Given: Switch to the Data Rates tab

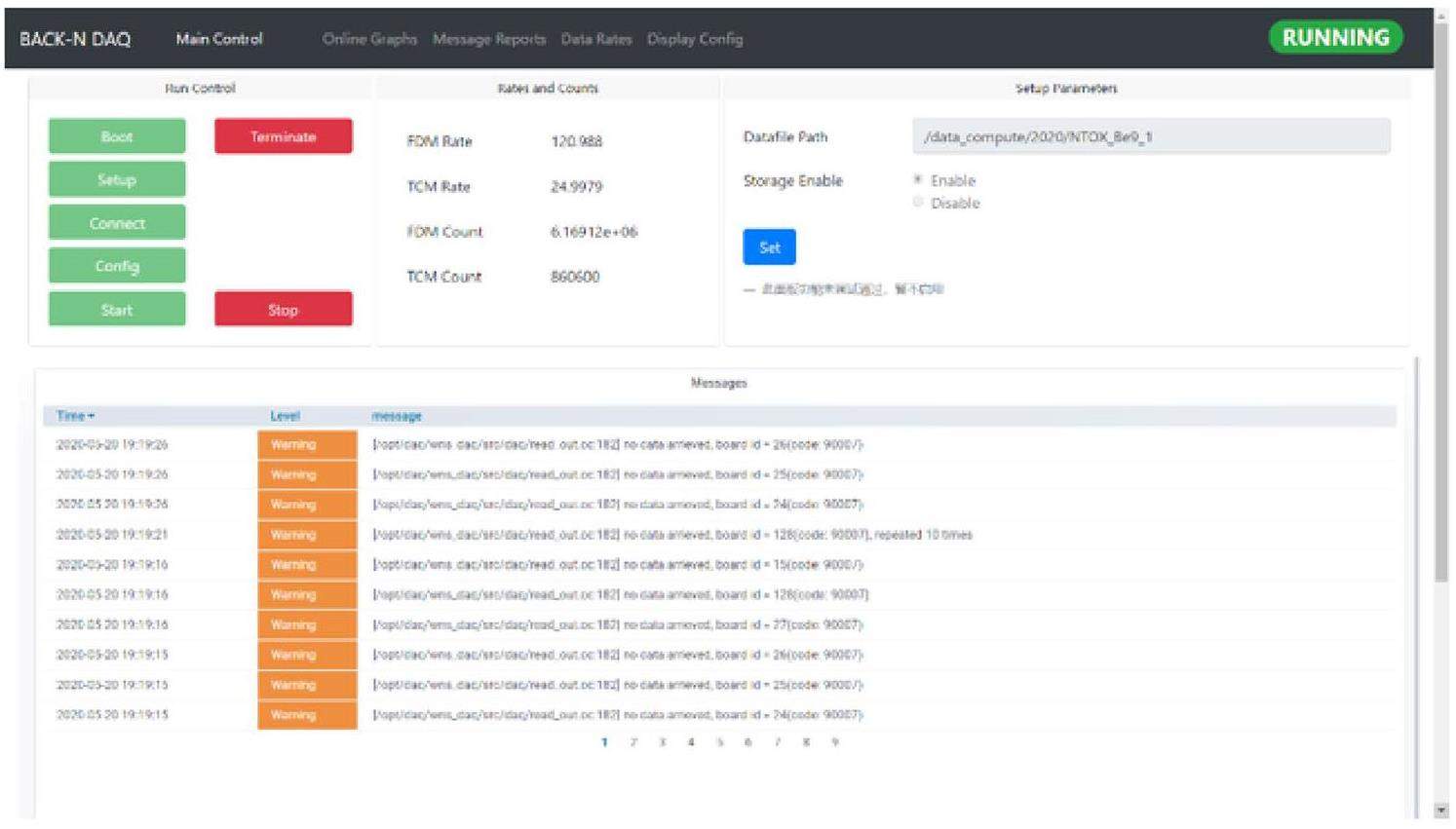Looking at the screenshot, I should click(x=596, y=39).
